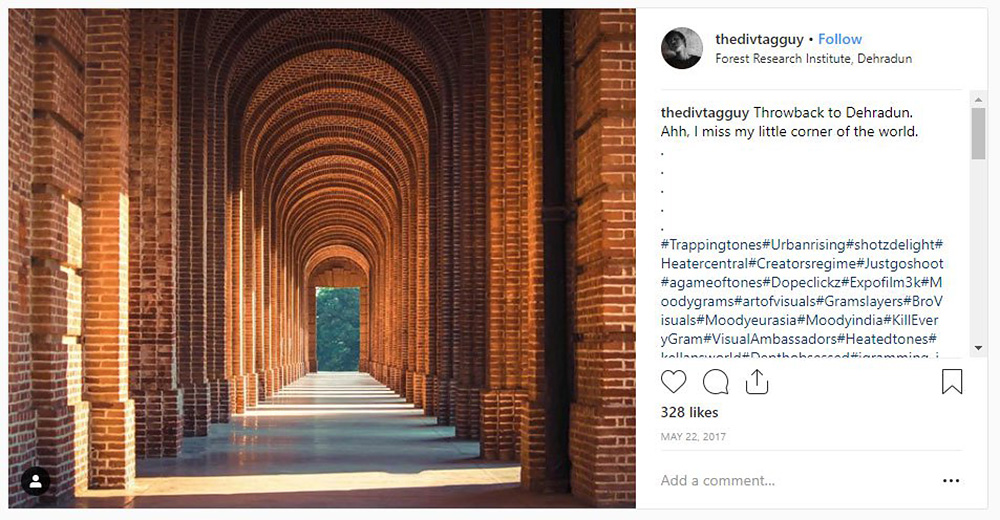Screen dimensions: 1000x520
Task: Click the Follow link
Action: [840, 39]
